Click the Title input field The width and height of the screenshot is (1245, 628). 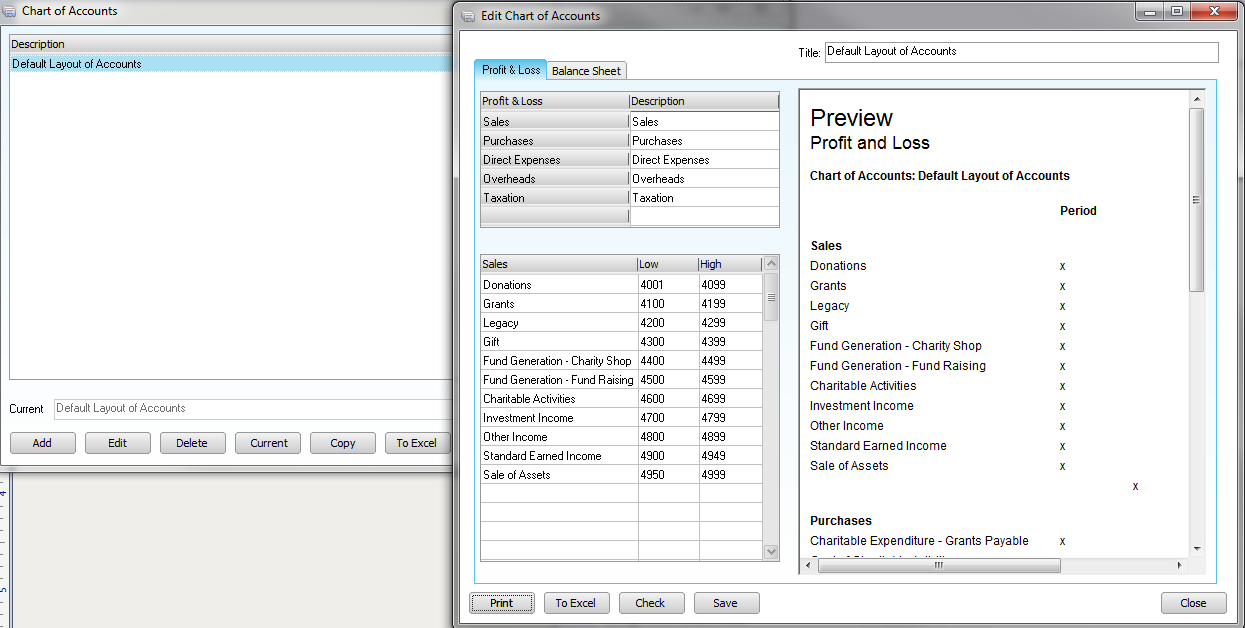click(1021, 52)
